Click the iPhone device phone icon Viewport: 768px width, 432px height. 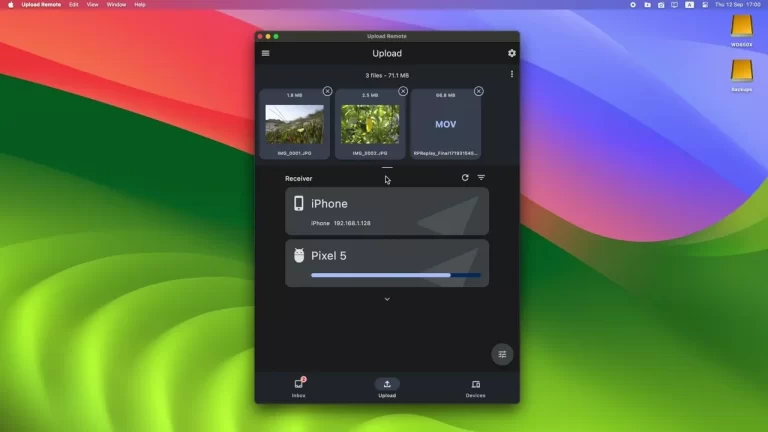click(298, 203)
